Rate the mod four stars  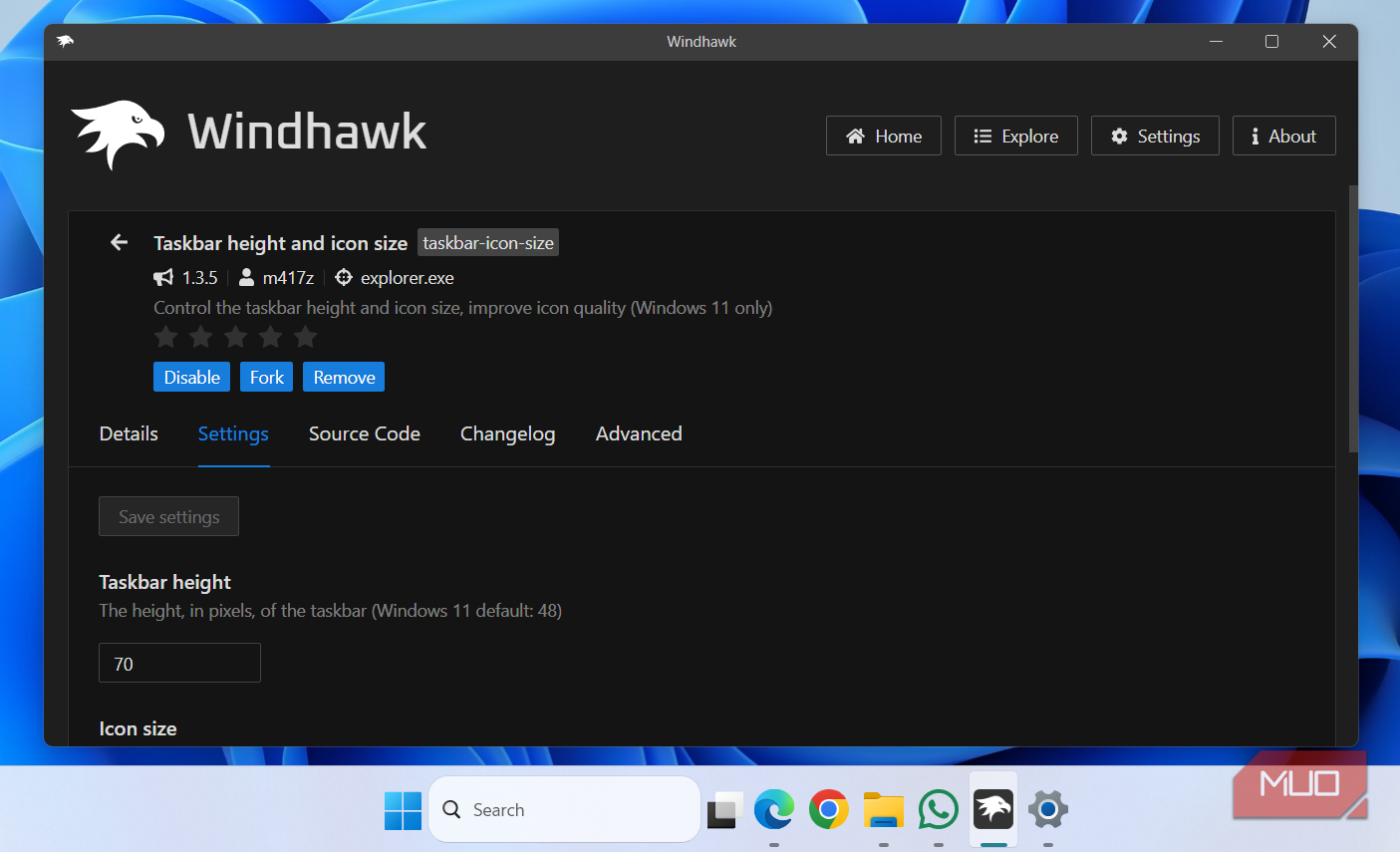[270, 337]
